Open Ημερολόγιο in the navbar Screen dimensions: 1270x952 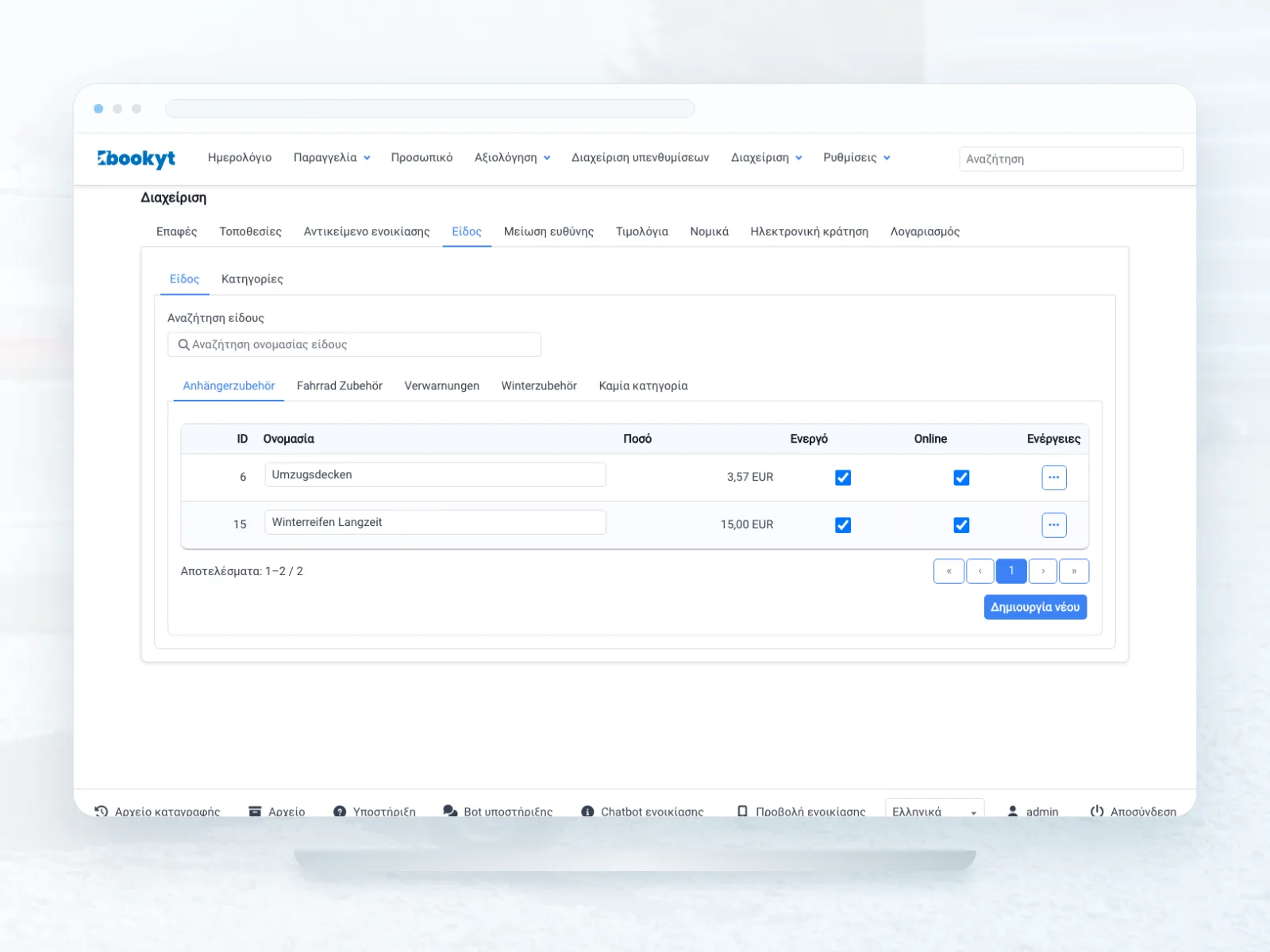tap(240, 158)
